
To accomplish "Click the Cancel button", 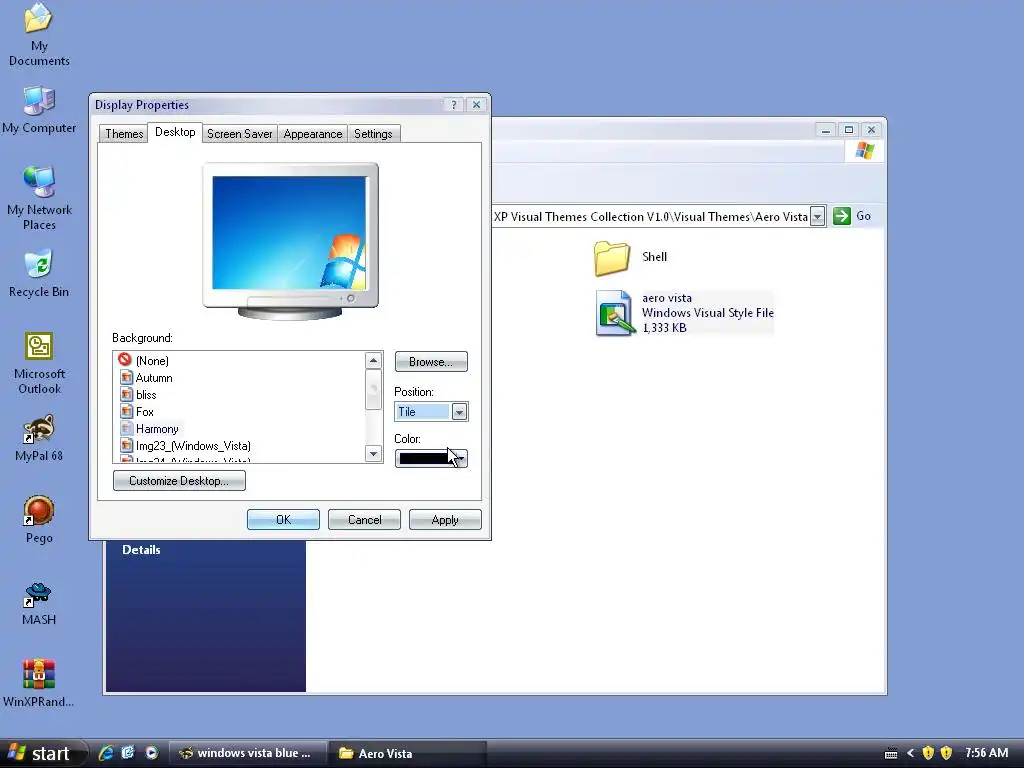I will point(364,520).
